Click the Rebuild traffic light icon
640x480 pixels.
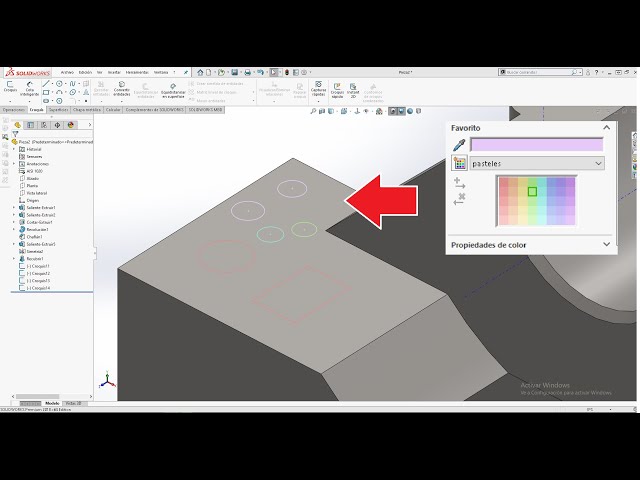[287, 72]
